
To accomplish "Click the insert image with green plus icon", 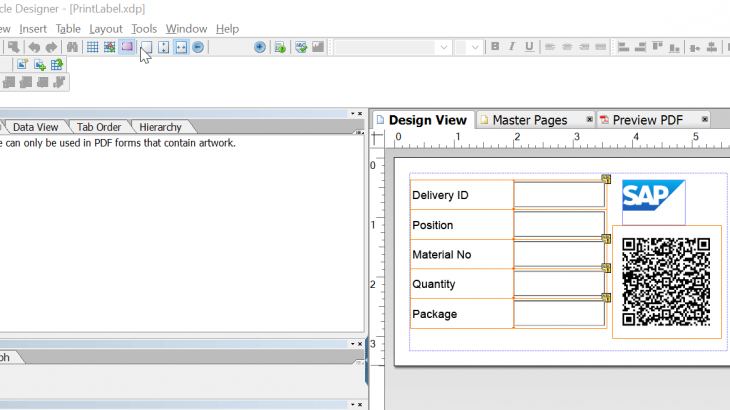I will pos(40,64).
